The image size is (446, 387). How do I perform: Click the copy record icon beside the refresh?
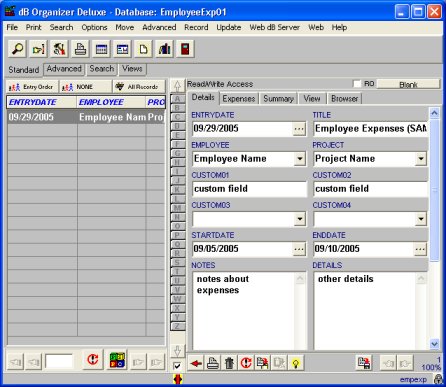click(262, 363)
